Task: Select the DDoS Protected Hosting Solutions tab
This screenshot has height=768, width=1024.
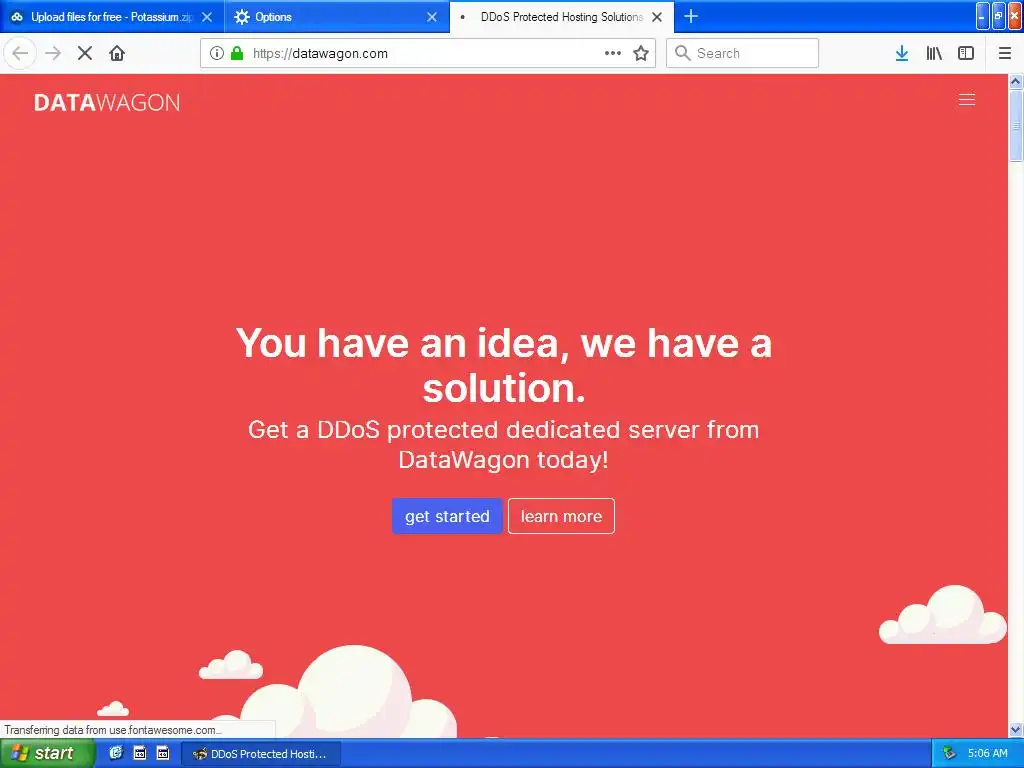Action: (562, 17)
